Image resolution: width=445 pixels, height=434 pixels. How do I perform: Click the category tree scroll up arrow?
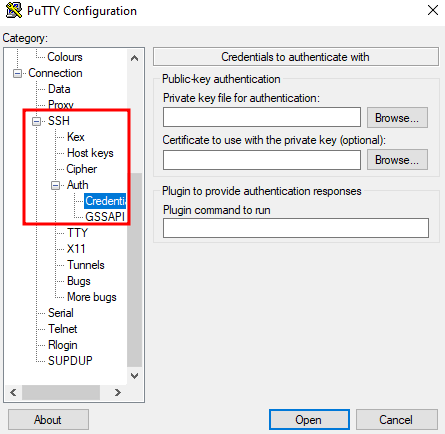coord(134,58)
